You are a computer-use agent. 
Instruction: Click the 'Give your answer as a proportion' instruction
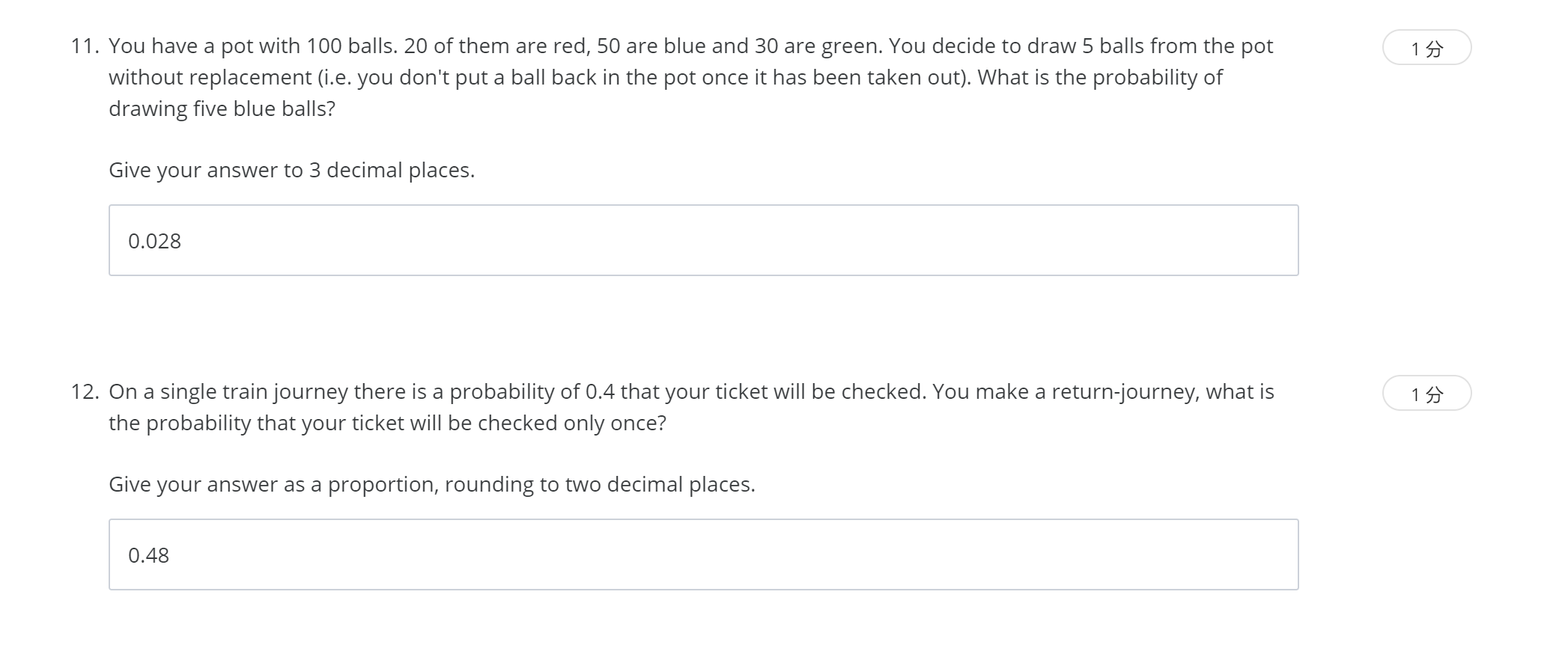coord(273,485)
